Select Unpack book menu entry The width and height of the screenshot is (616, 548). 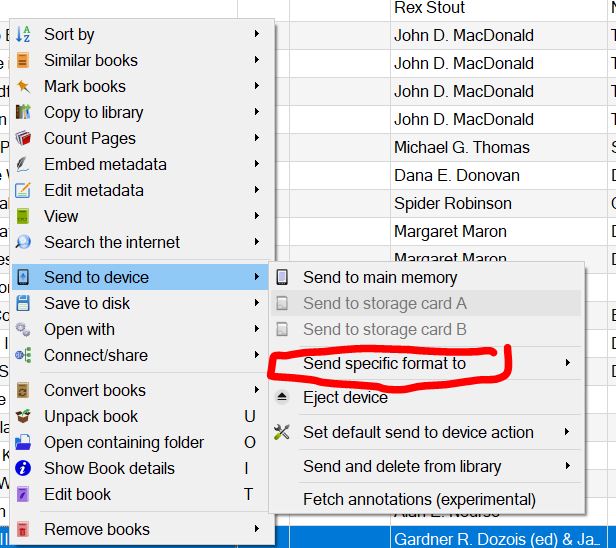pyautogui.click(x=91, y=416)
